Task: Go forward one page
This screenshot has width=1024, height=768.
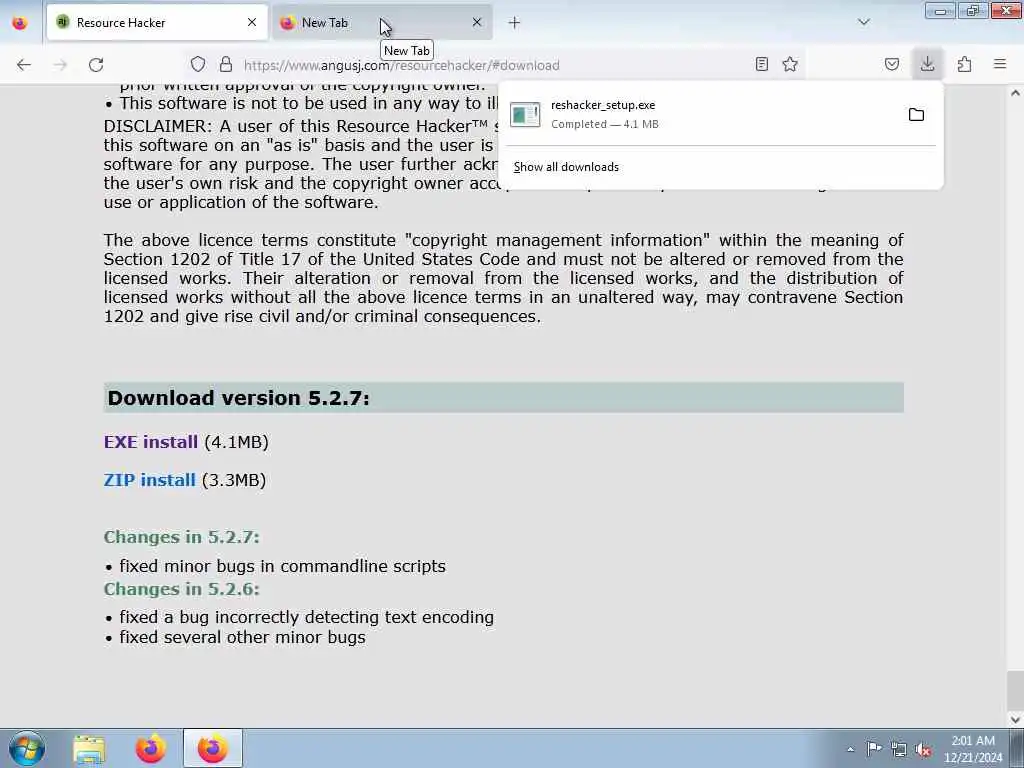Action: (x=60, y=65)
